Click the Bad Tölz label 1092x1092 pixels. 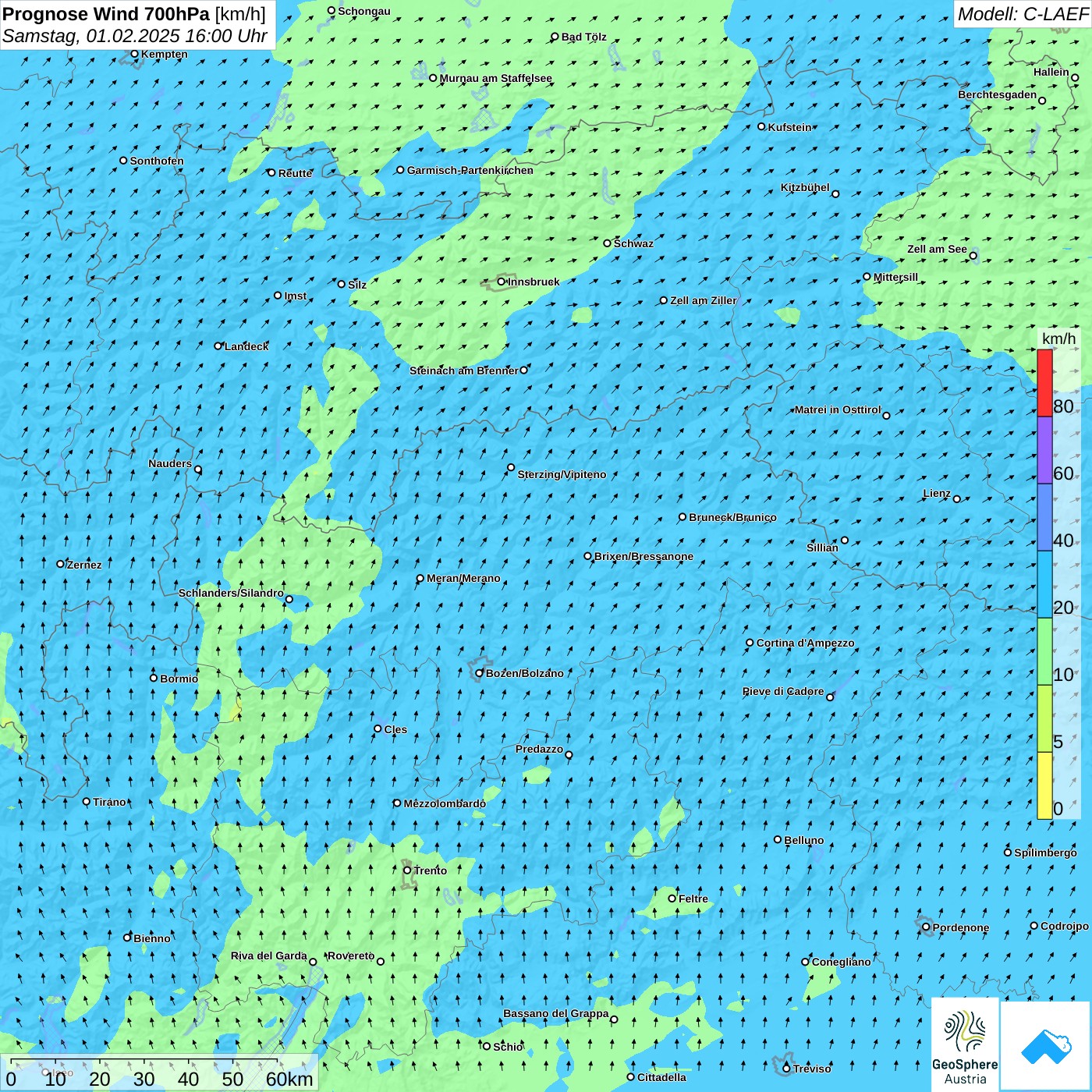click(x=583, y=37)
